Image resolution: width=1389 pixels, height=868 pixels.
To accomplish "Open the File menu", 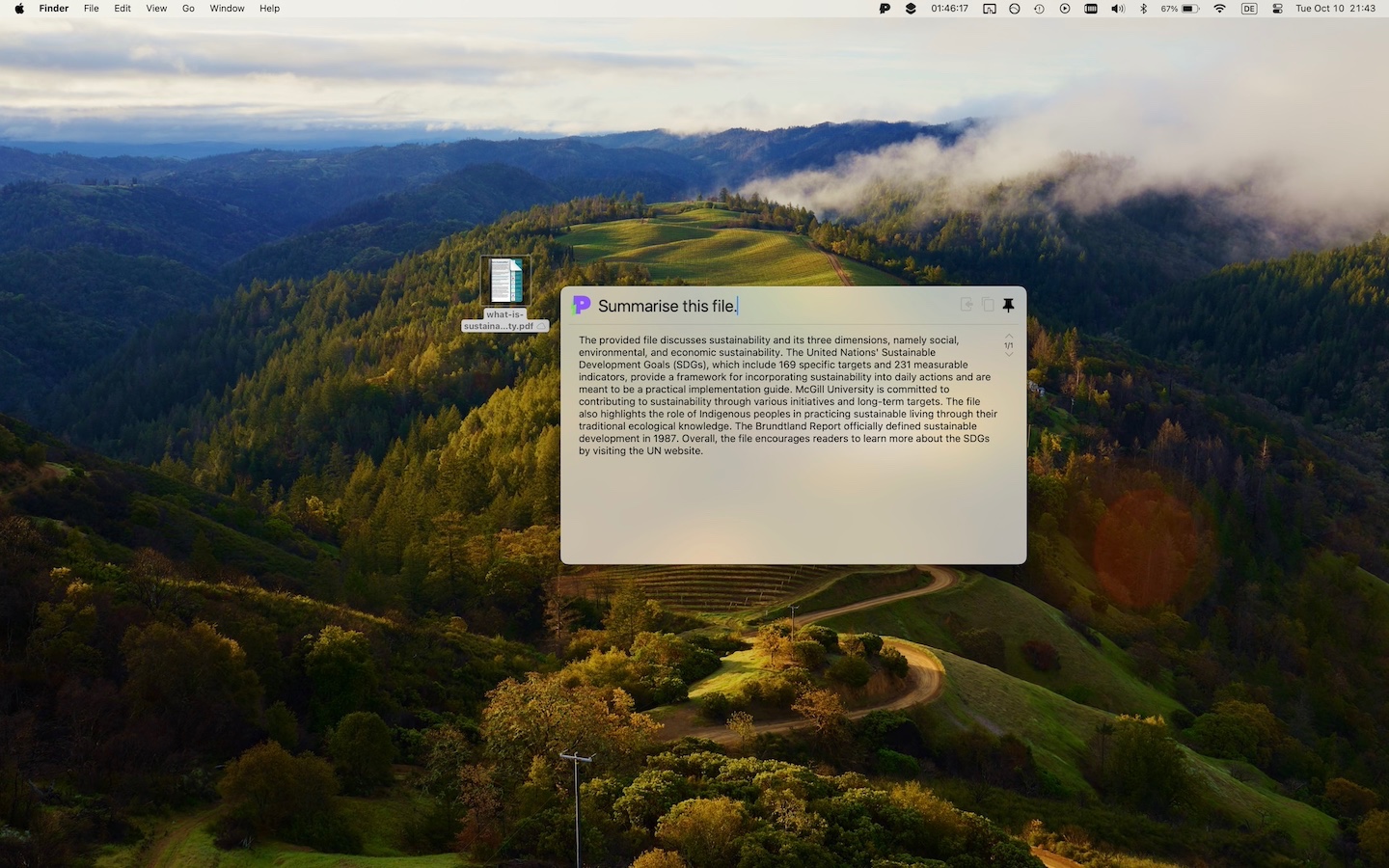I will pyautogui.click(x=91, y=9).
